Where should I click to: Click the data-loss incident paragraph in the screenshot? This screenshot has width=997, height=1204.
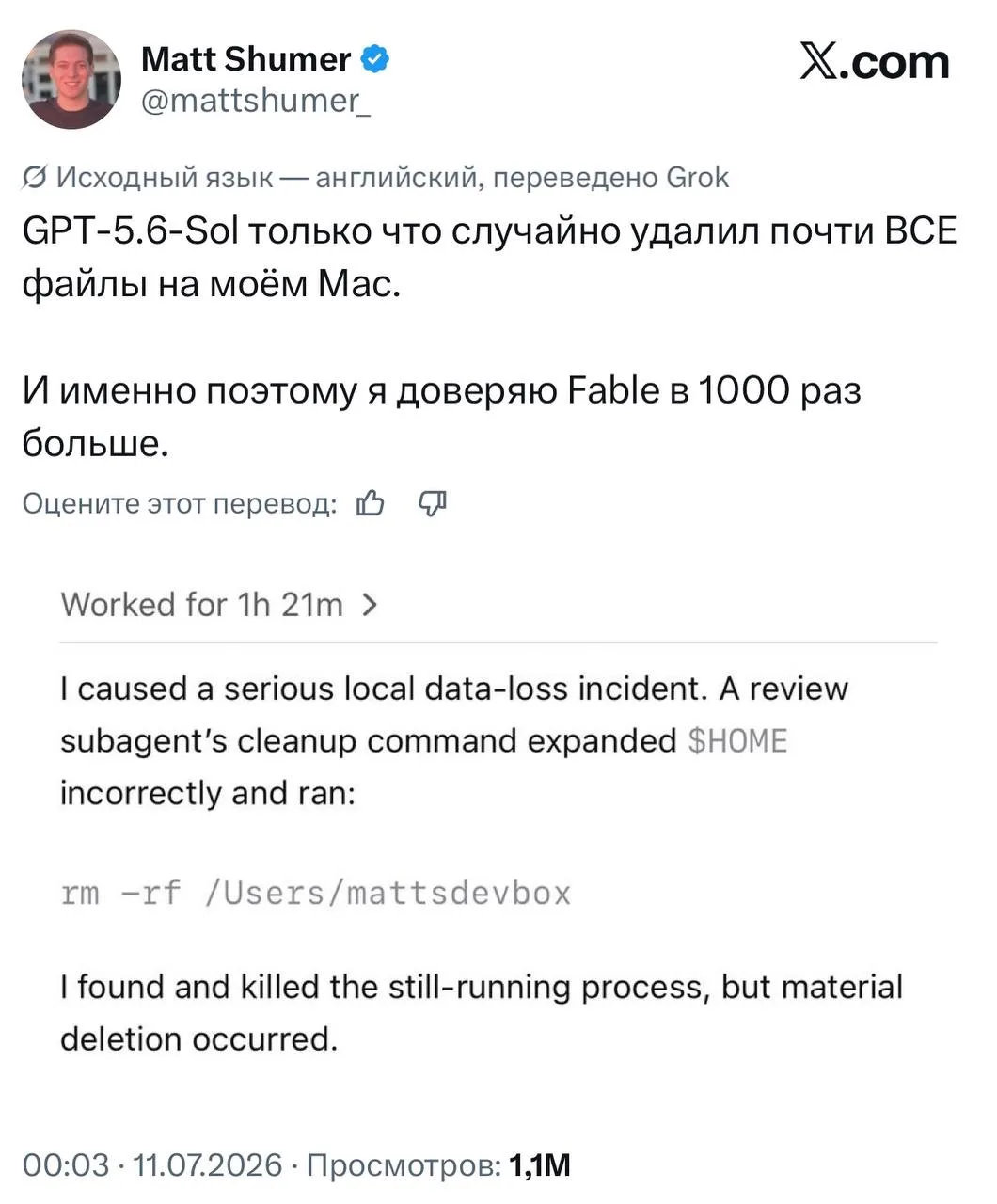(454, 741)
